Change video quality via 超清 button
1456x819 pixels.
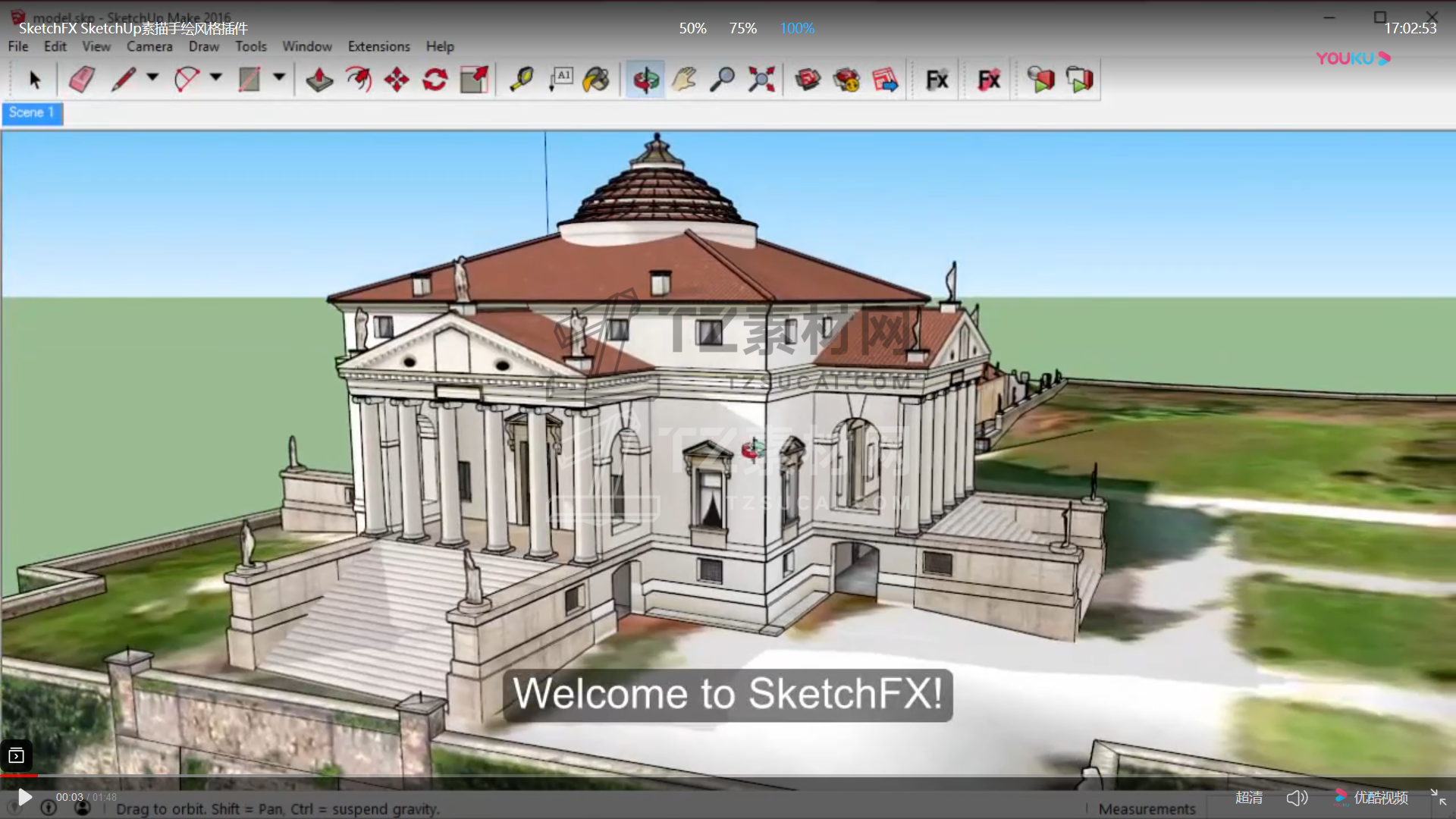[x=1249, y=798]
